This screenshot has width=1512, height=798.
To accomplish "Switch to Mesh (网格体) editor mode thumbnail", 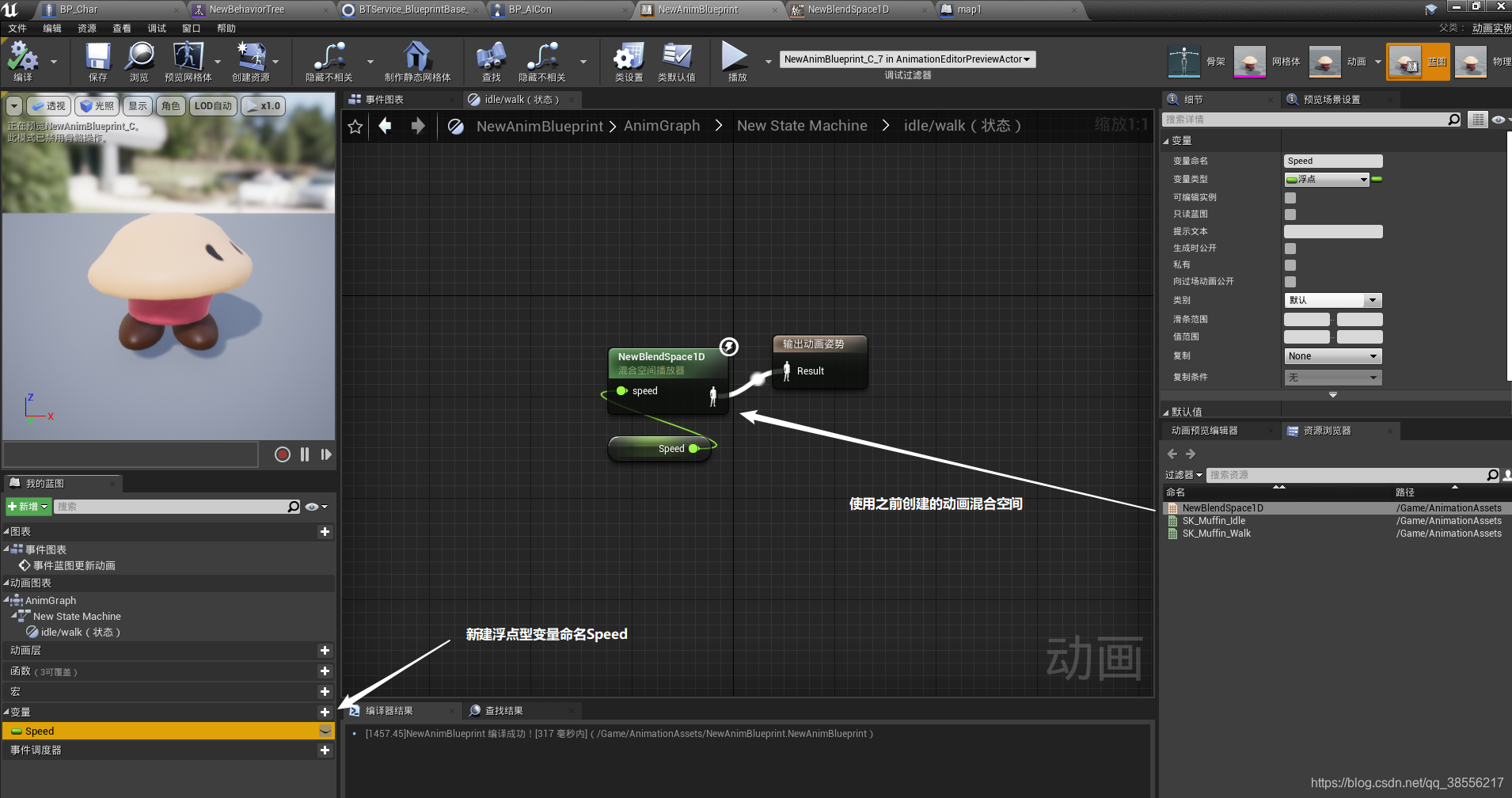I will tap(1250, 62).
